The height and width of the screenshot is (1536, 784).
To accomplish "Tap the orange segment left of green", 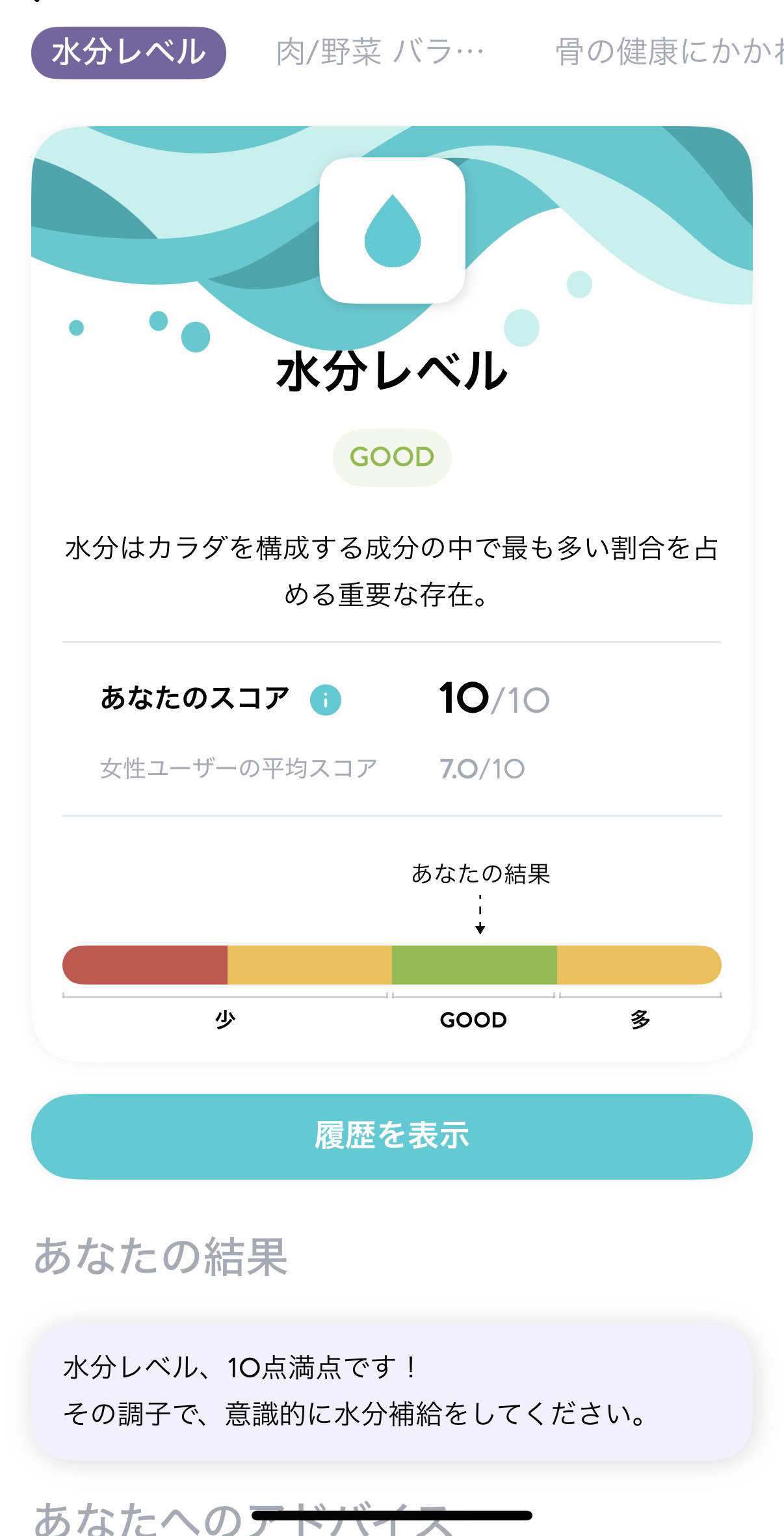I will point(309,965).
